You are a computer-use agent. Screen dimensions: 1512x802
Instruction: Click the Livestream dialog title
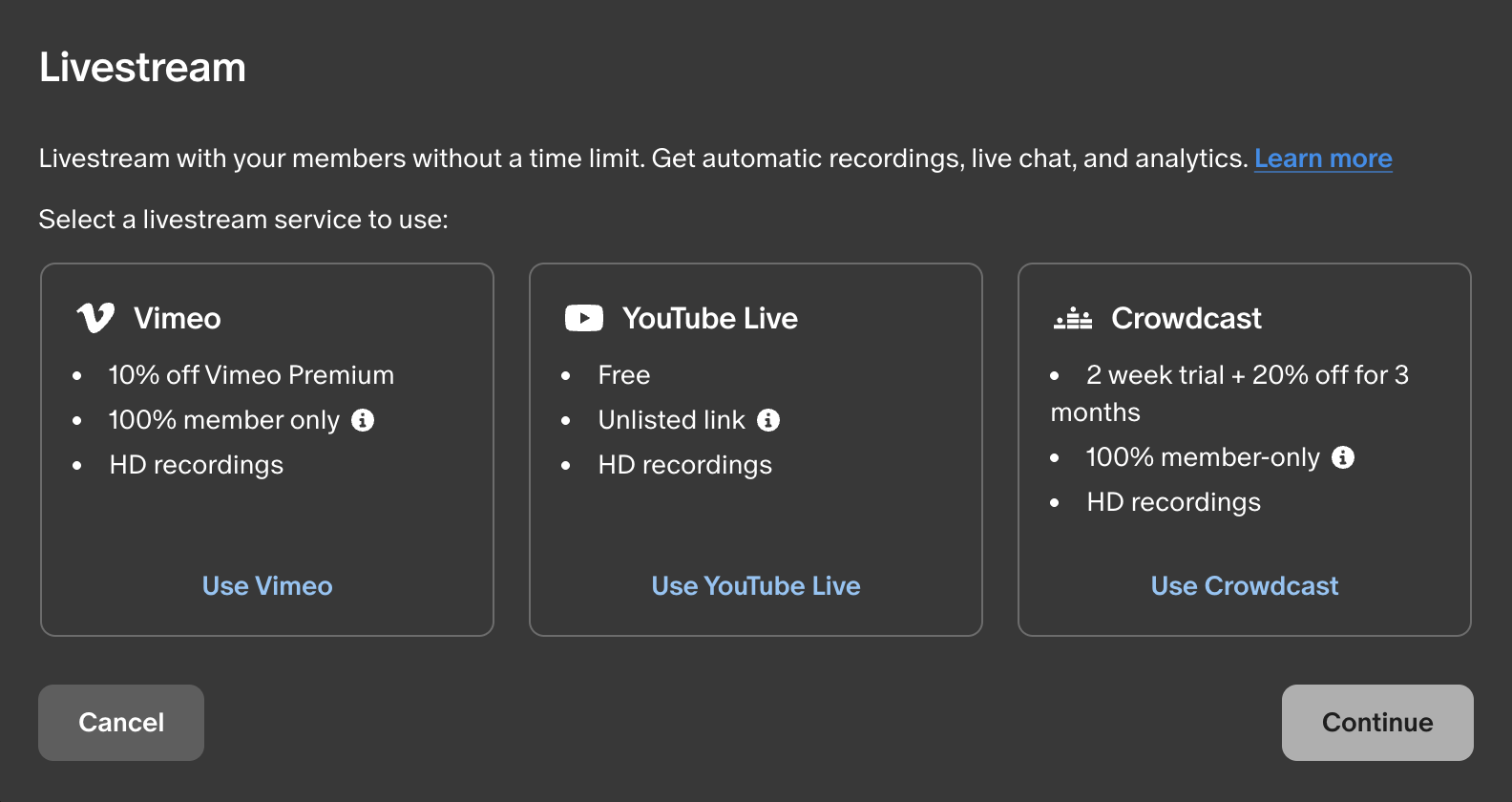click(x=142, y=68)
